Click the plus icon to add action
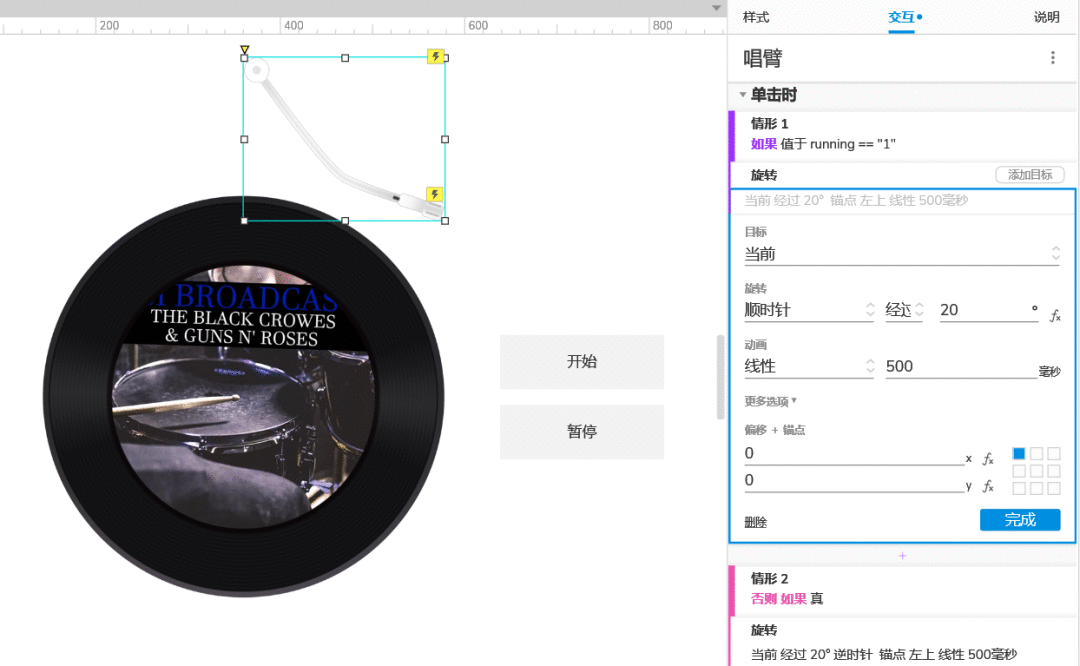Screen dimensions: 1080x666 902,556
